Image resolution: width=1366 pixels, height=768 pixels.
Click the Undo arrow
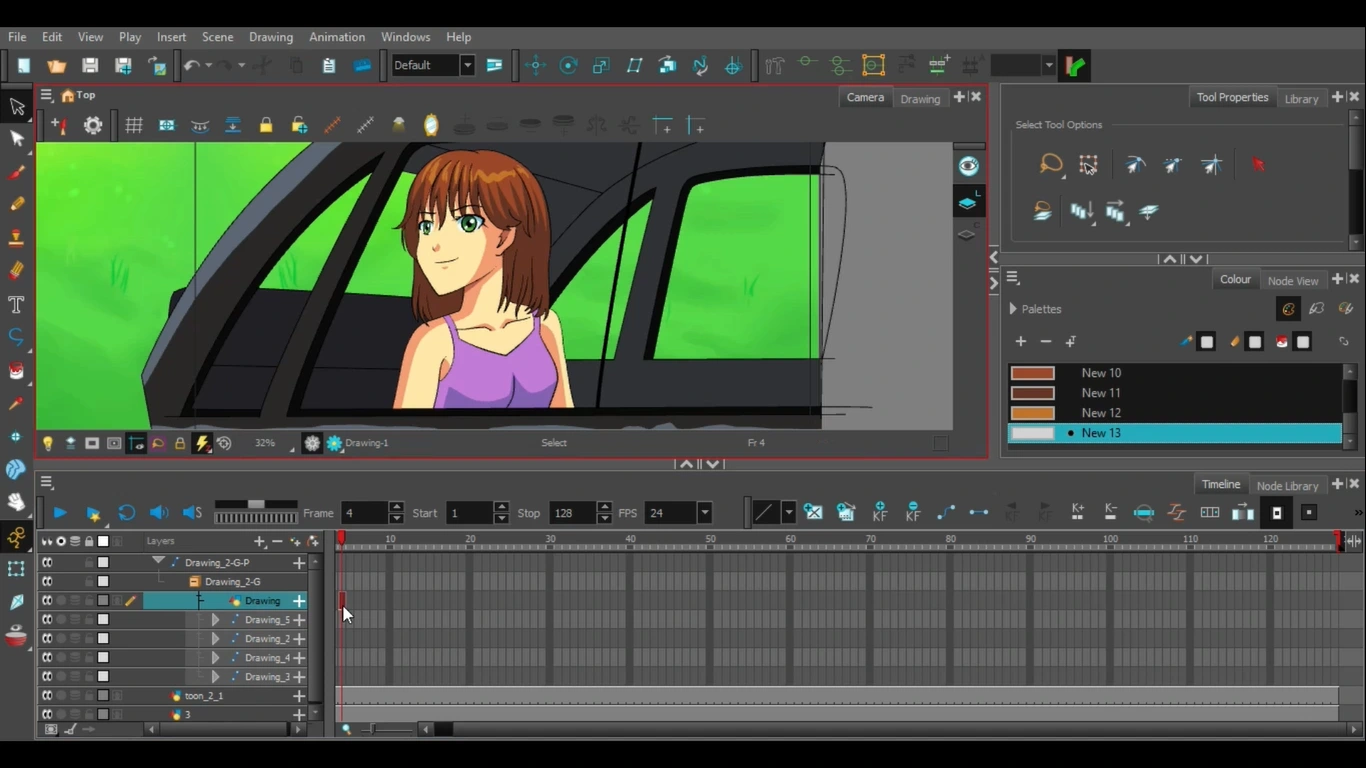(x=192, y=66)
